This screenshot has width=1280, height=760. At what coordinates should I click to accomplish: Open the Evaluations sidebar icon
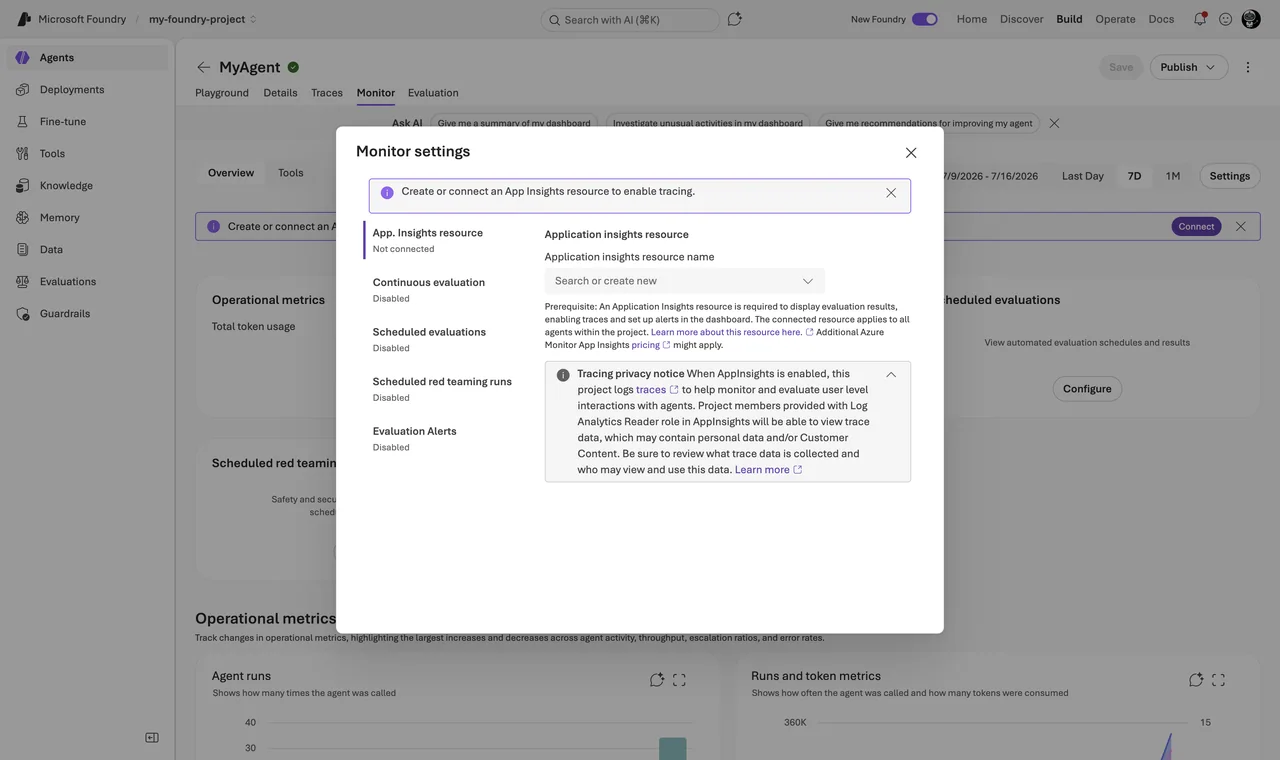tap(23, 282)
